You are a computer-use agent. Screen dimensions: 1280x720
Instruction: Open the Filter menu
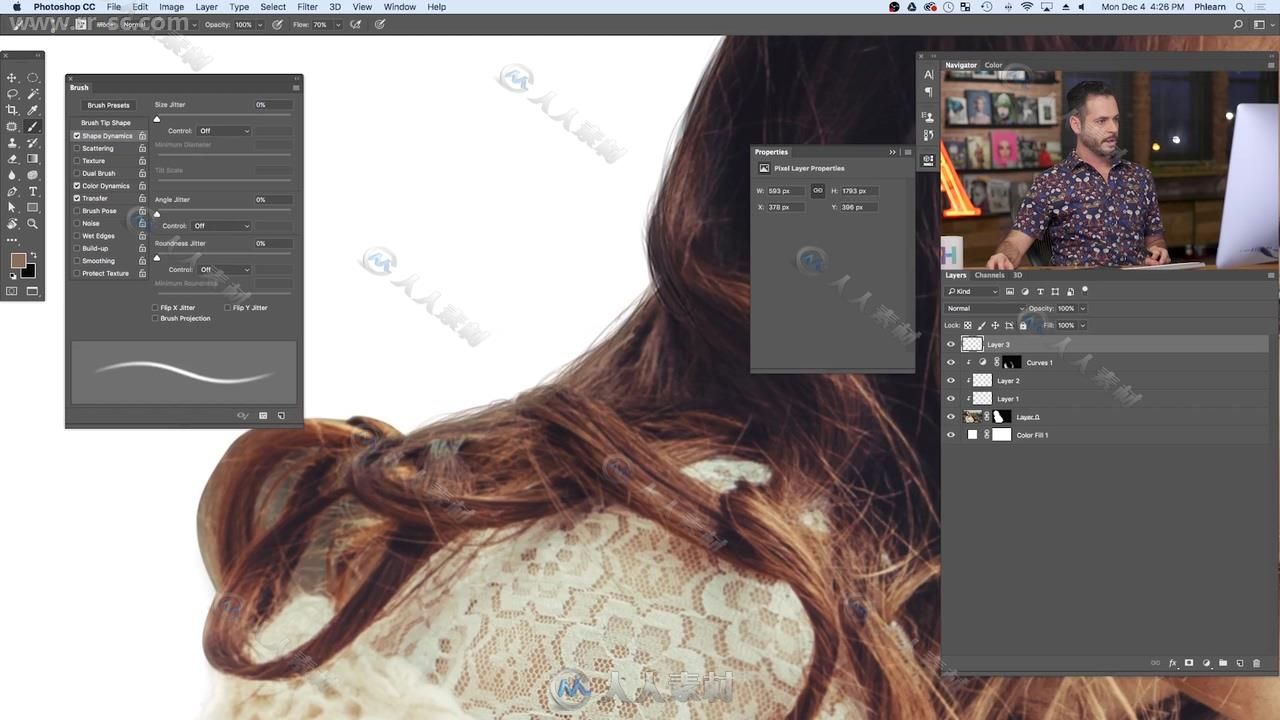pos(307,7)
